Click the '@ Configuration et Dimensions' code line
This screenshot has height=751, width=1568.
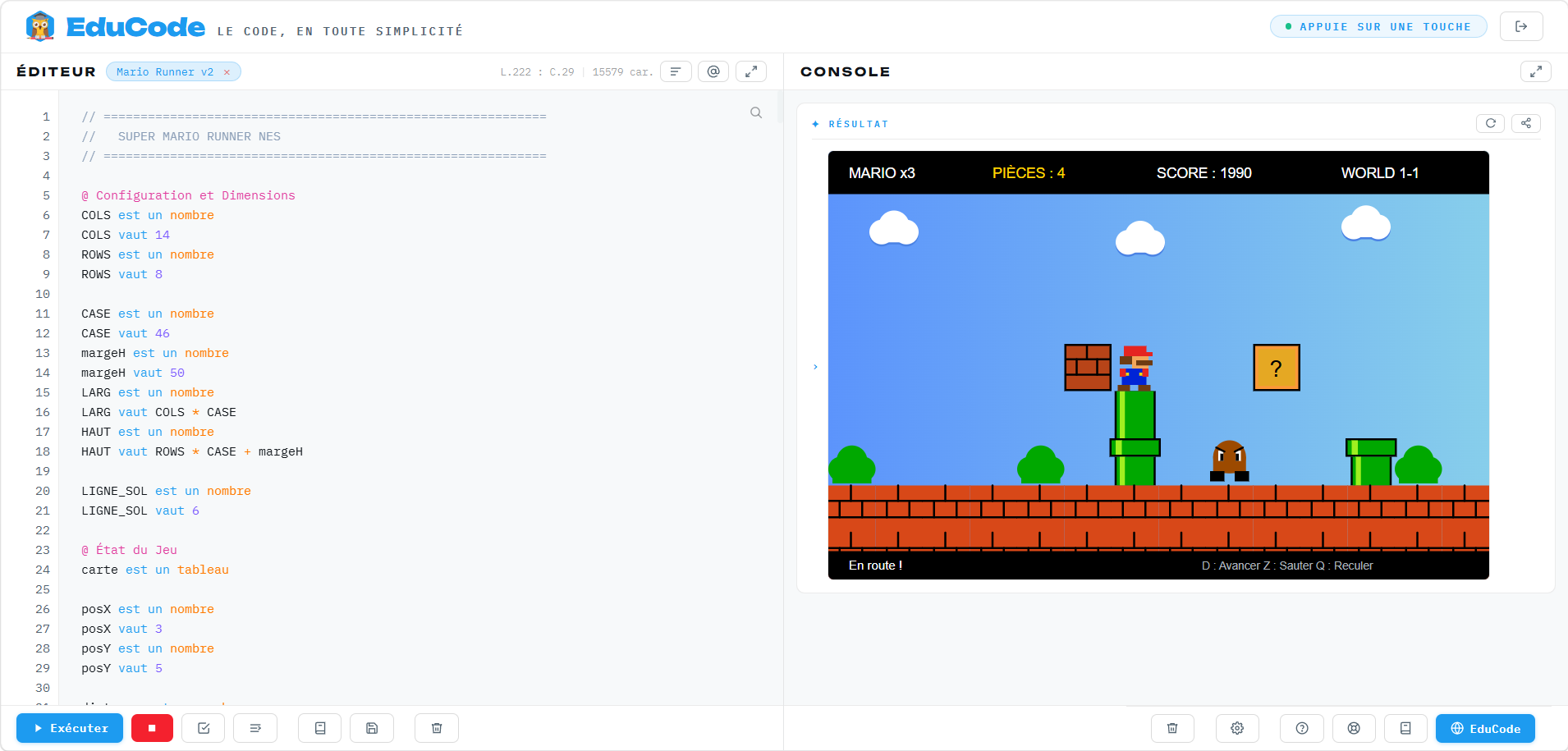[x=188, y=195]
